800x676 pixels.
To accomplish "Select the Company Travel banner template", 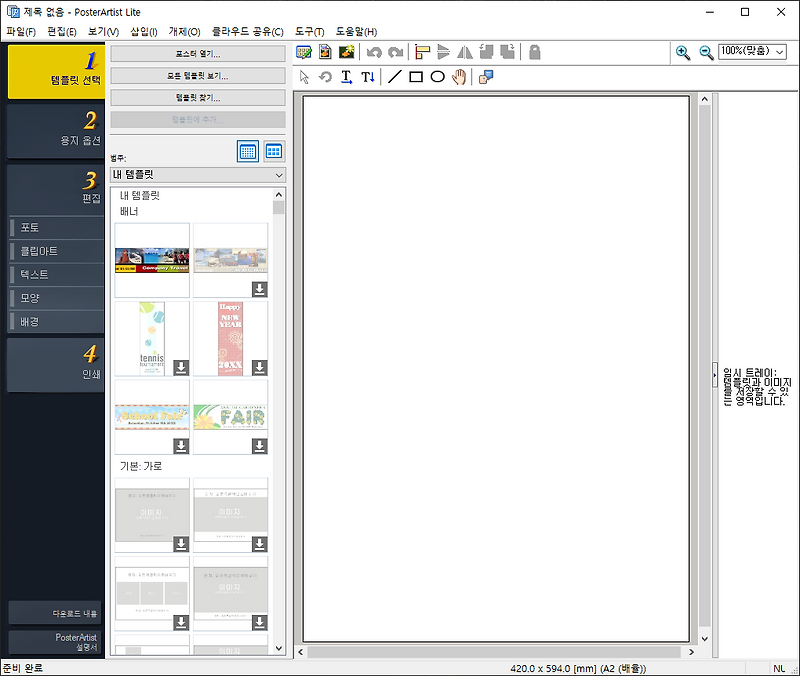I will [x=152, y=260].
